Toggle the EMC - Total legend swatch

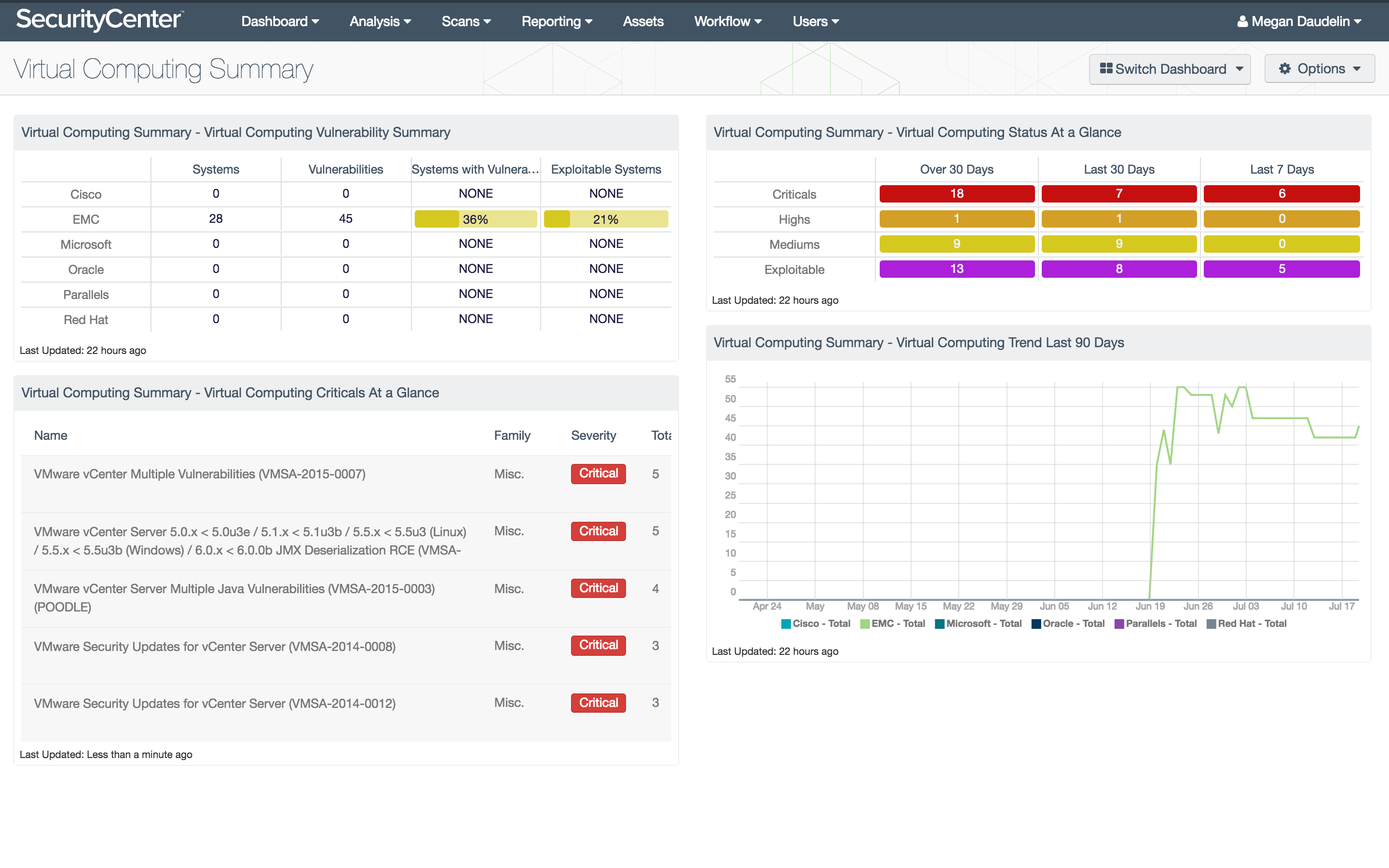864,624
